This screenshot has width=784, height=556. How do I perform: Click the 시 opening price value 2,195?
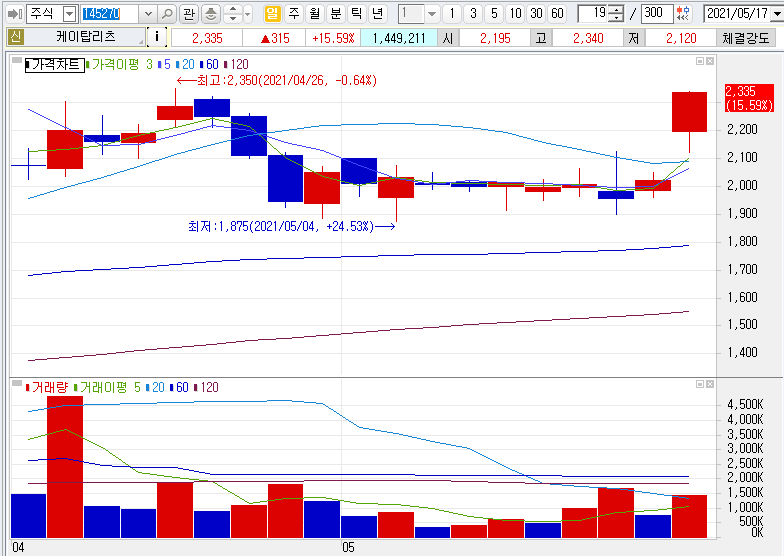pyautogui.click(x=495, y=38)
